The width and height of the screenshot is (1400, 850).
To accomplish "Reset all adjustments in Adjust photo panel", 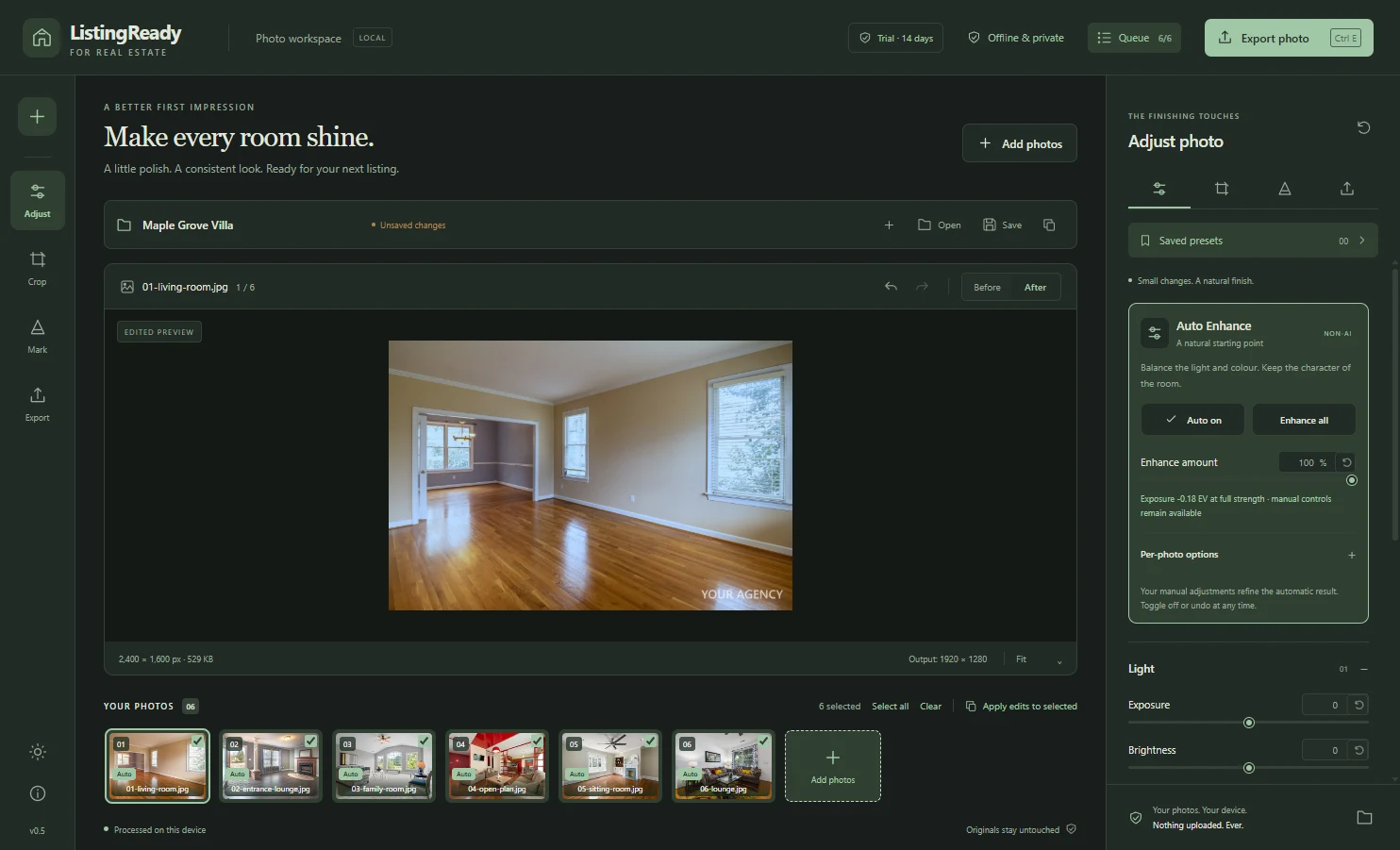I will [1363, 127].
